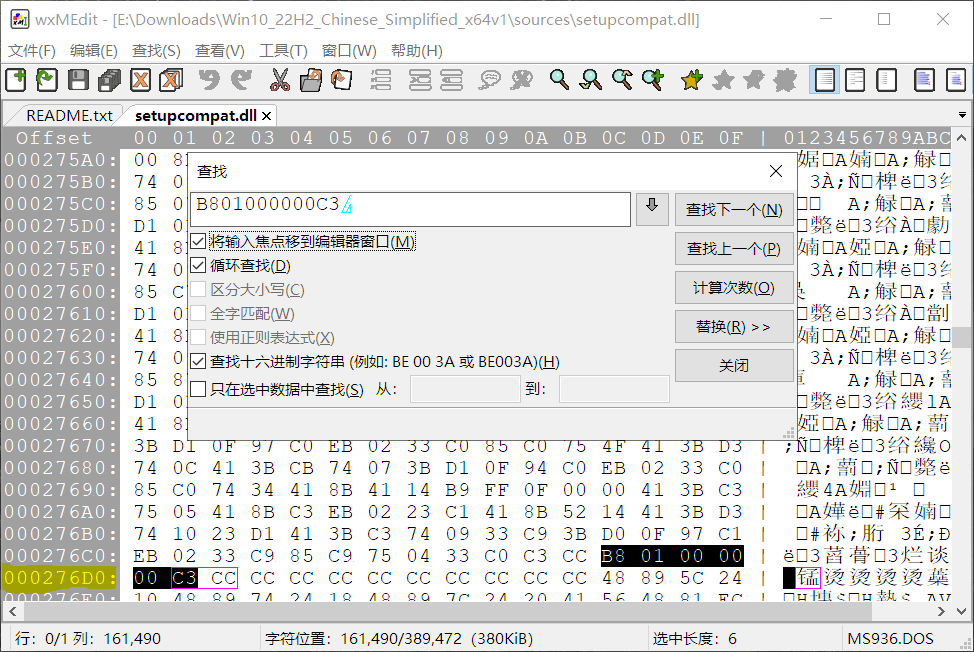
Task: Click the Find magnifier icon in toolbar
Action: tap(560, 80)
